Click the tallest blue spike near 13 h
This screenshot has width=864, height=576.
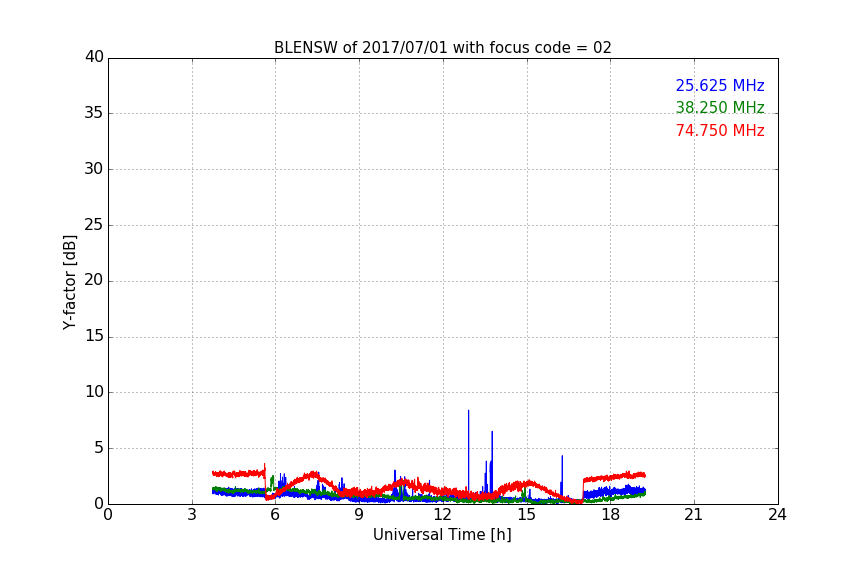[x=468, y=452]
